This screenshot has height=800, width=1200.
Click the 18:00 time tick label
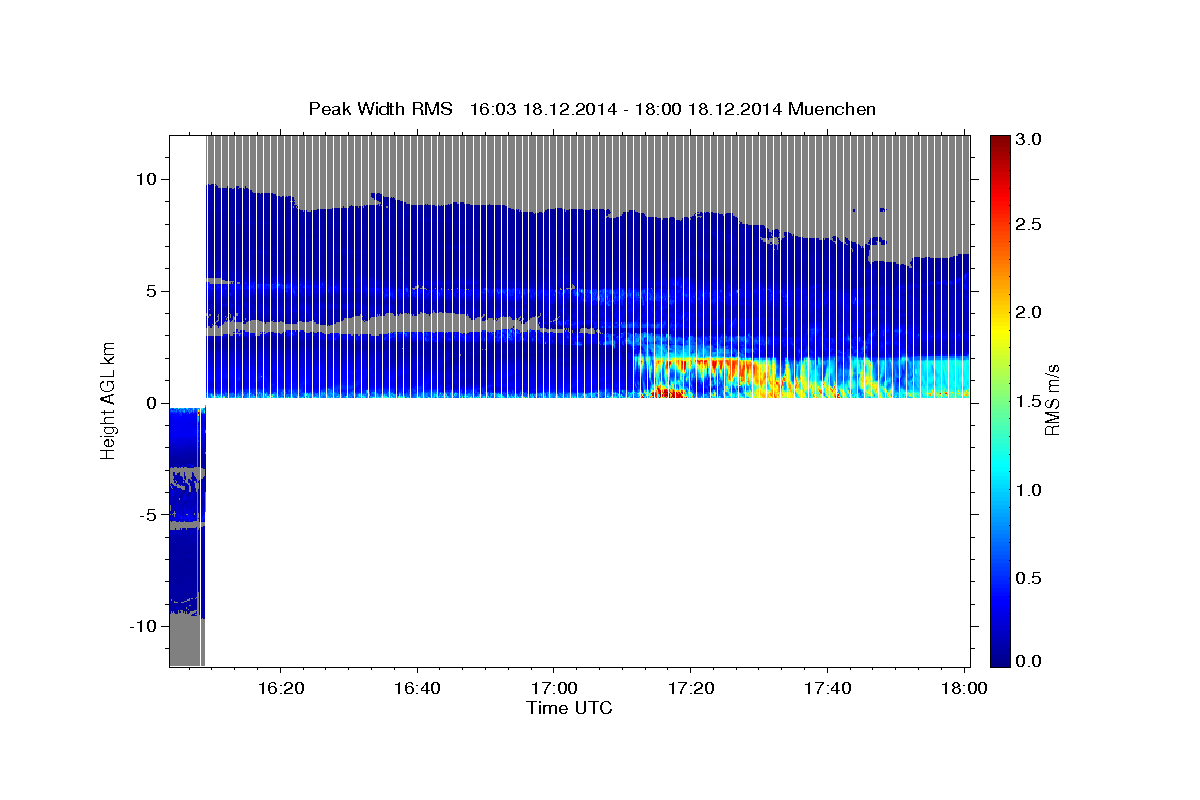point(963,688)
